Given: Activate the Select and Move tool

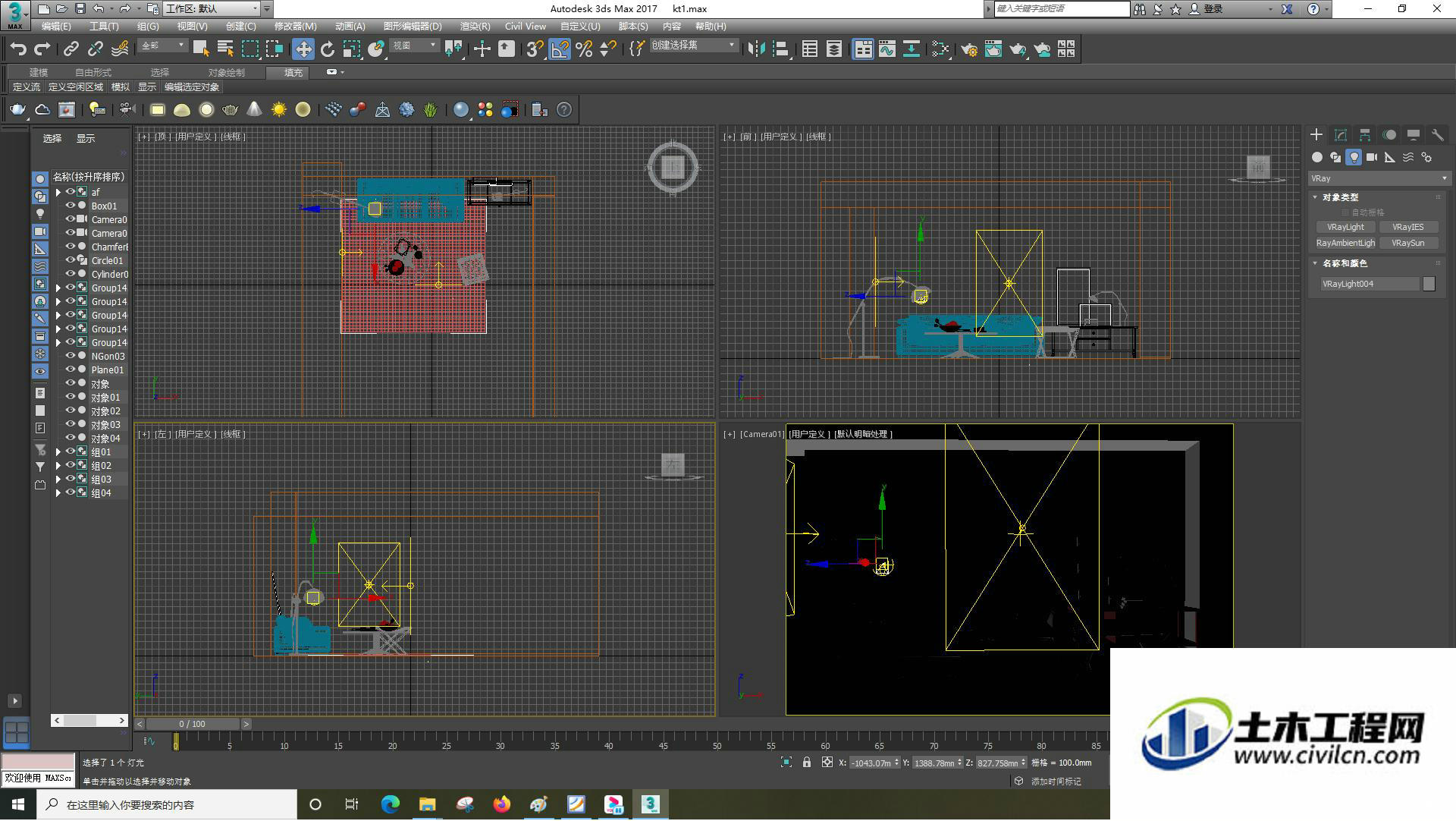Looking at the screenshot, I should [x=303, y=49].
